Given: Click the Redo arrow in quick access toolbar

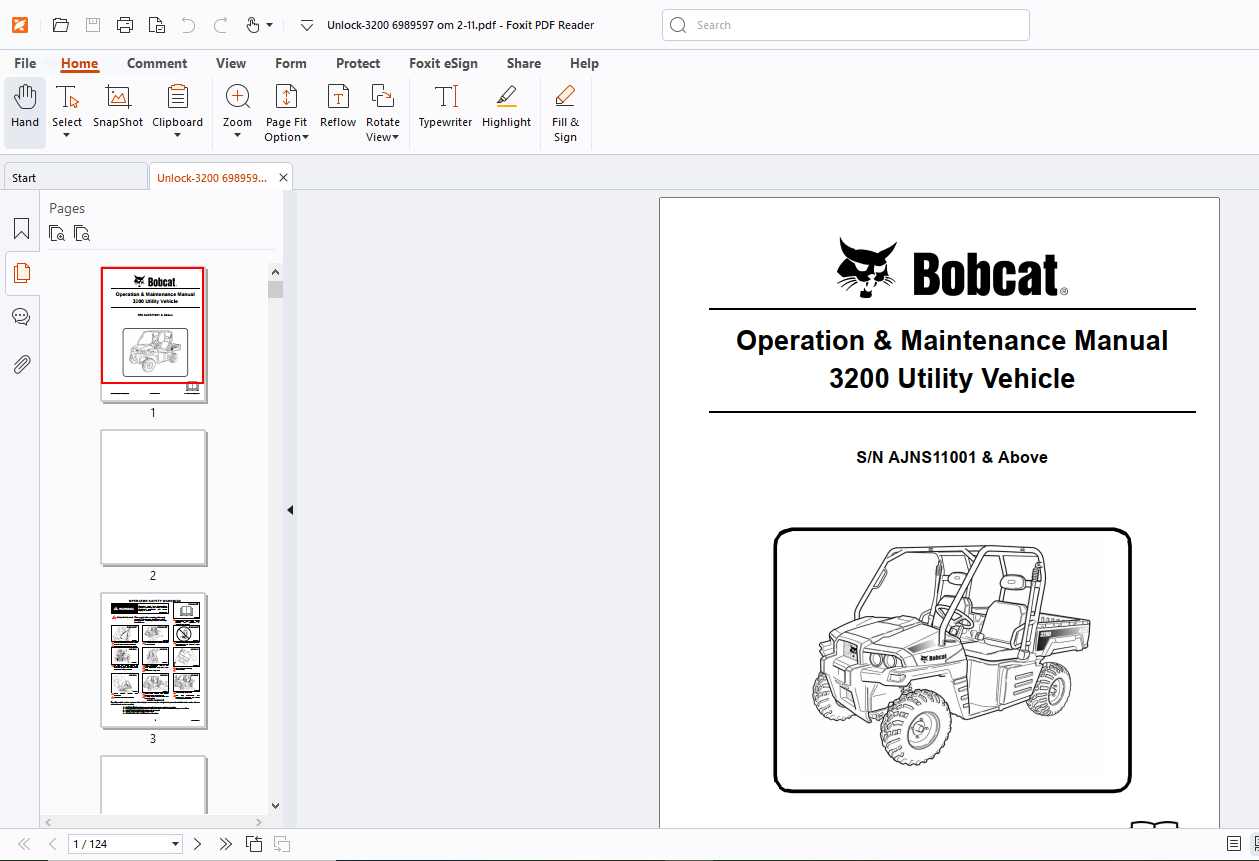Looking at the screenshot, I should click(220, 25).
